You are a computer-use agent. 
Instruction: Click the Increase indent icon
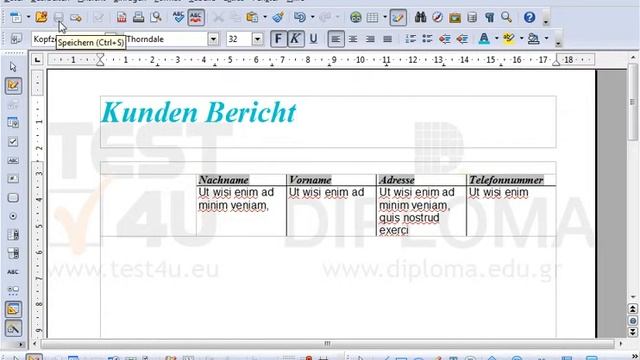coord(462,39)
